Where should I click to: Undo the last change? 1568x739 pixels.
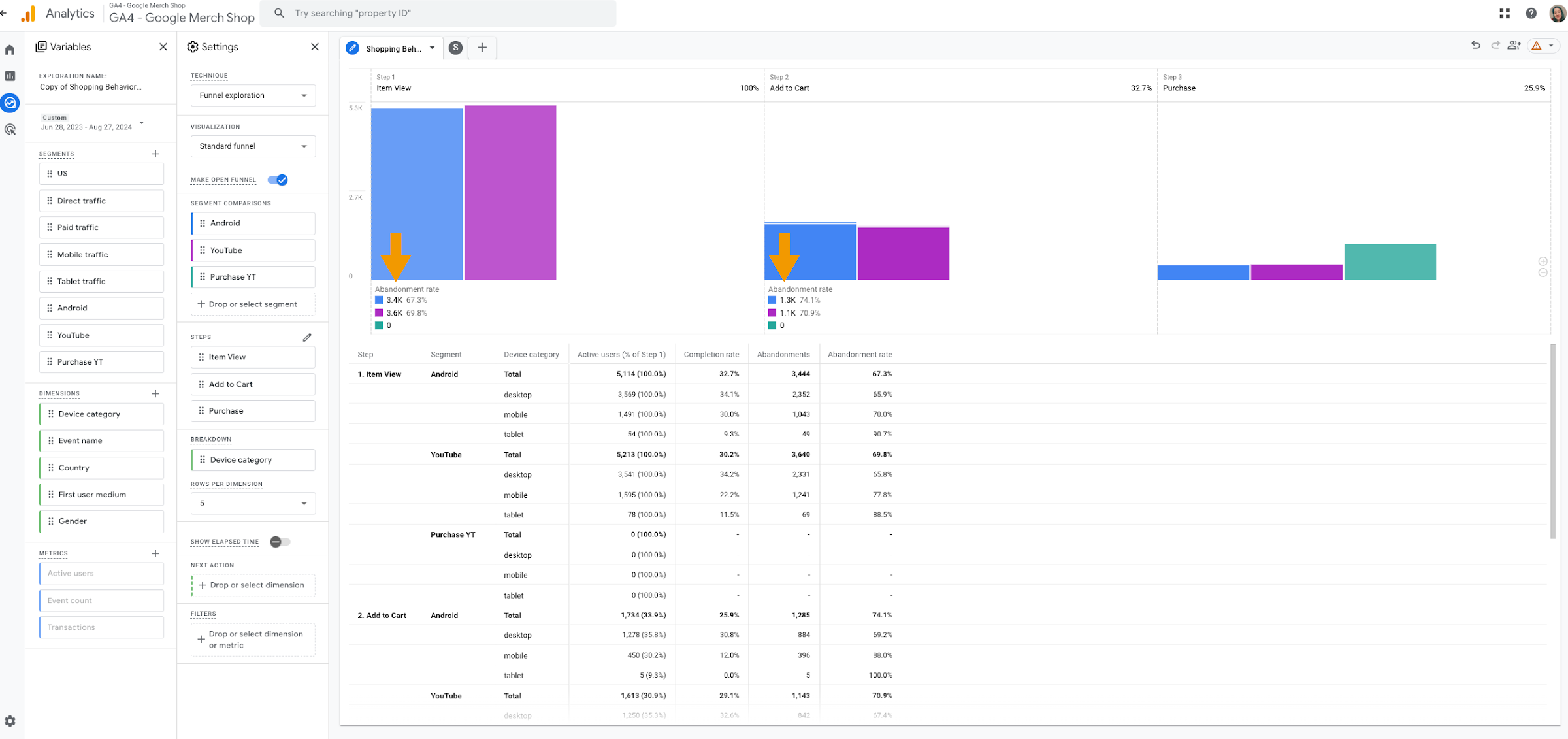click(1475, 45)
